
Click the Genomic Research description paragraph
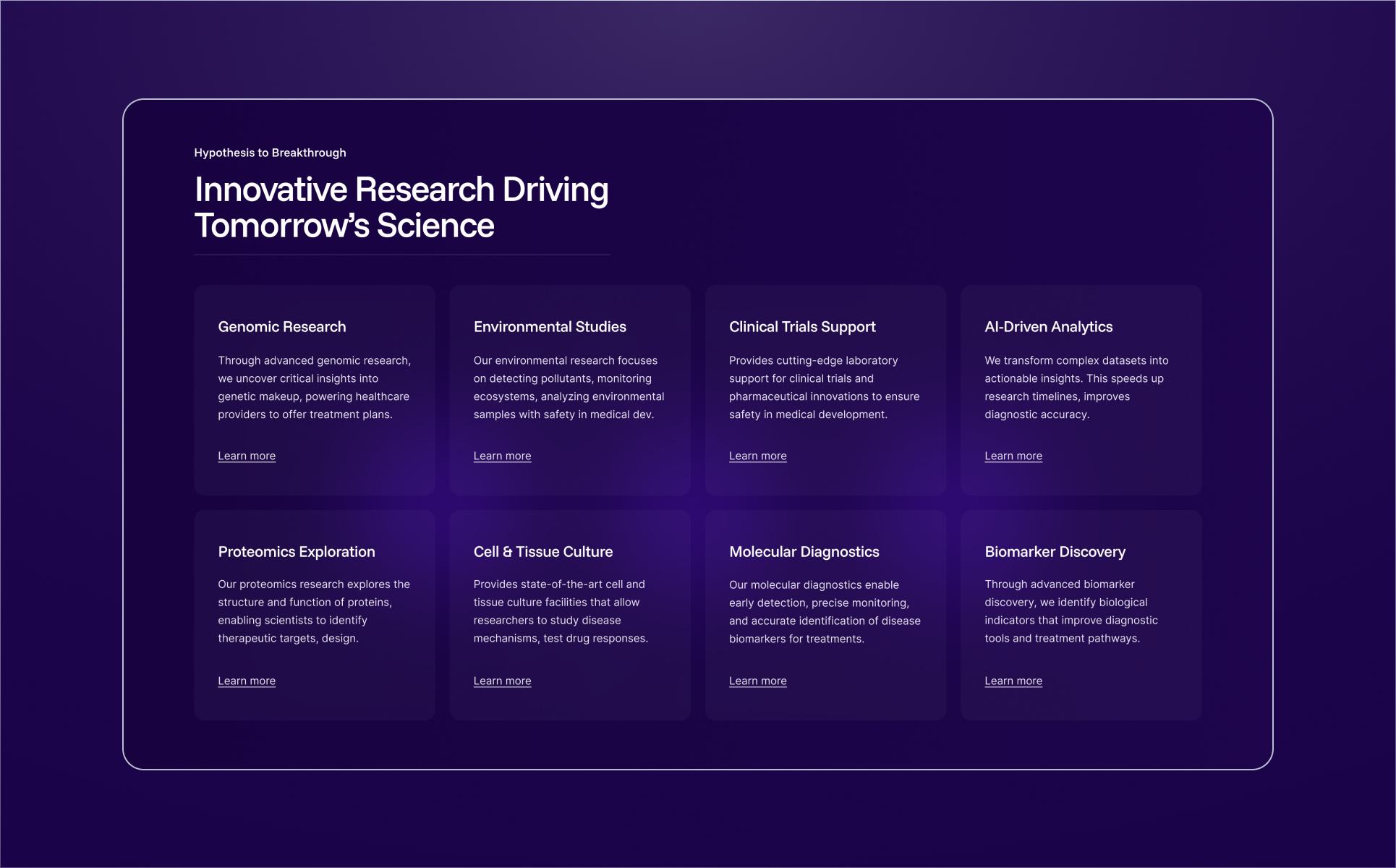[x=314, y=388]
